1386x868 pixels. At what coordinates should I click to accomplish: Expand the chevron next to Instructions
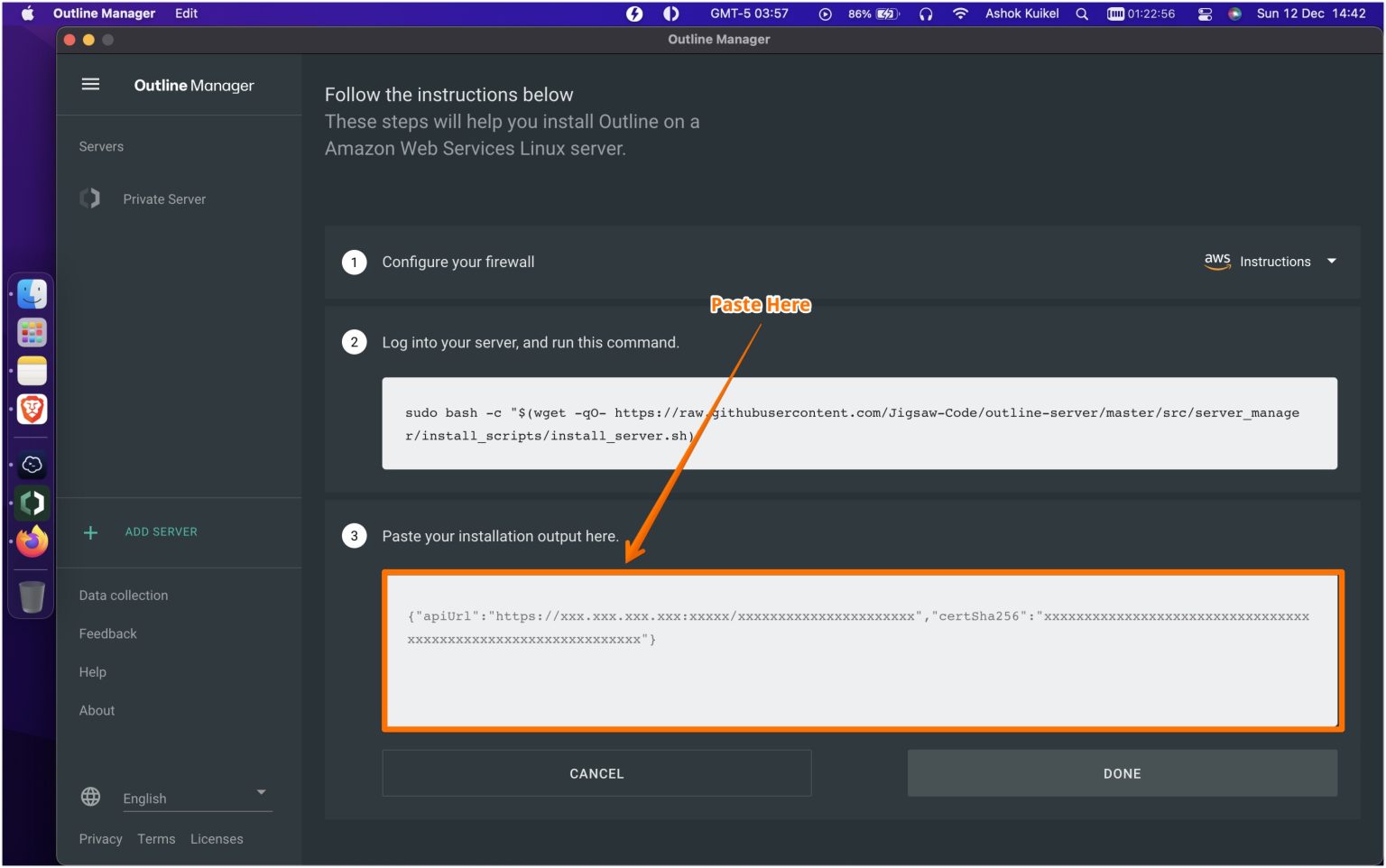tap(1332, 262)
